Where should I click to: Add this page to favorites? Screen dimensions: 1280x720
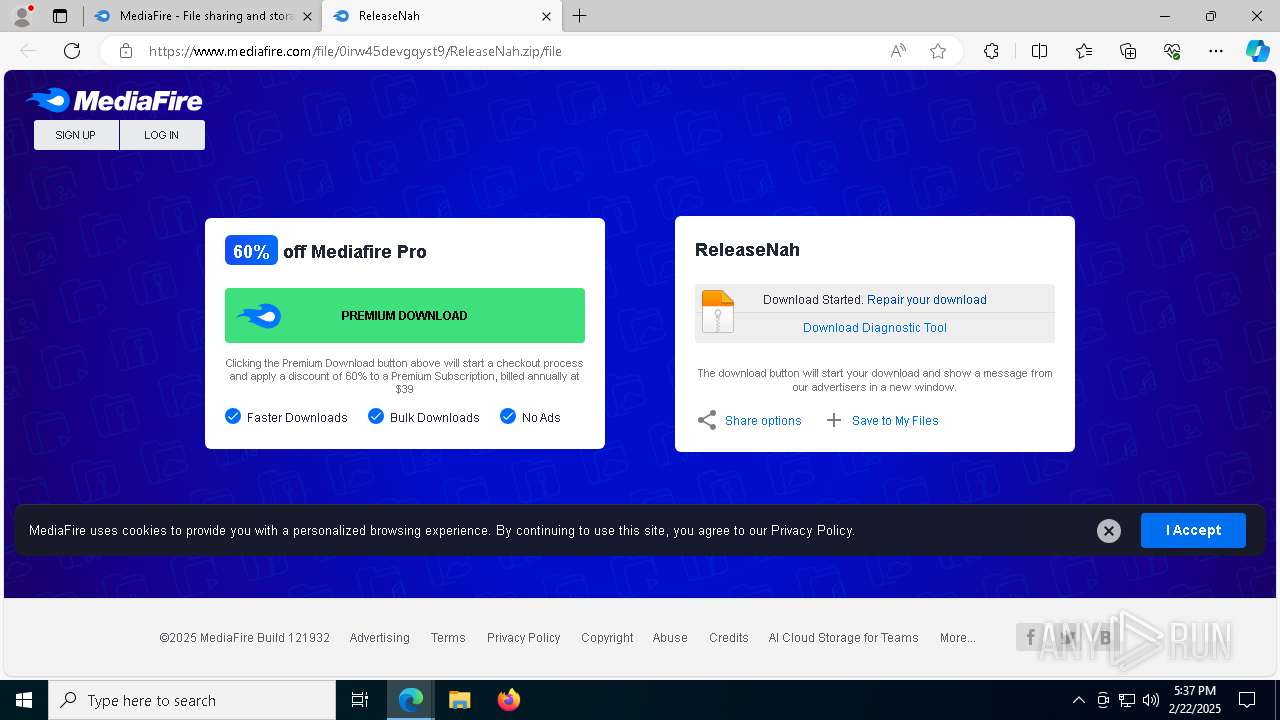click(x=938, y=51)
